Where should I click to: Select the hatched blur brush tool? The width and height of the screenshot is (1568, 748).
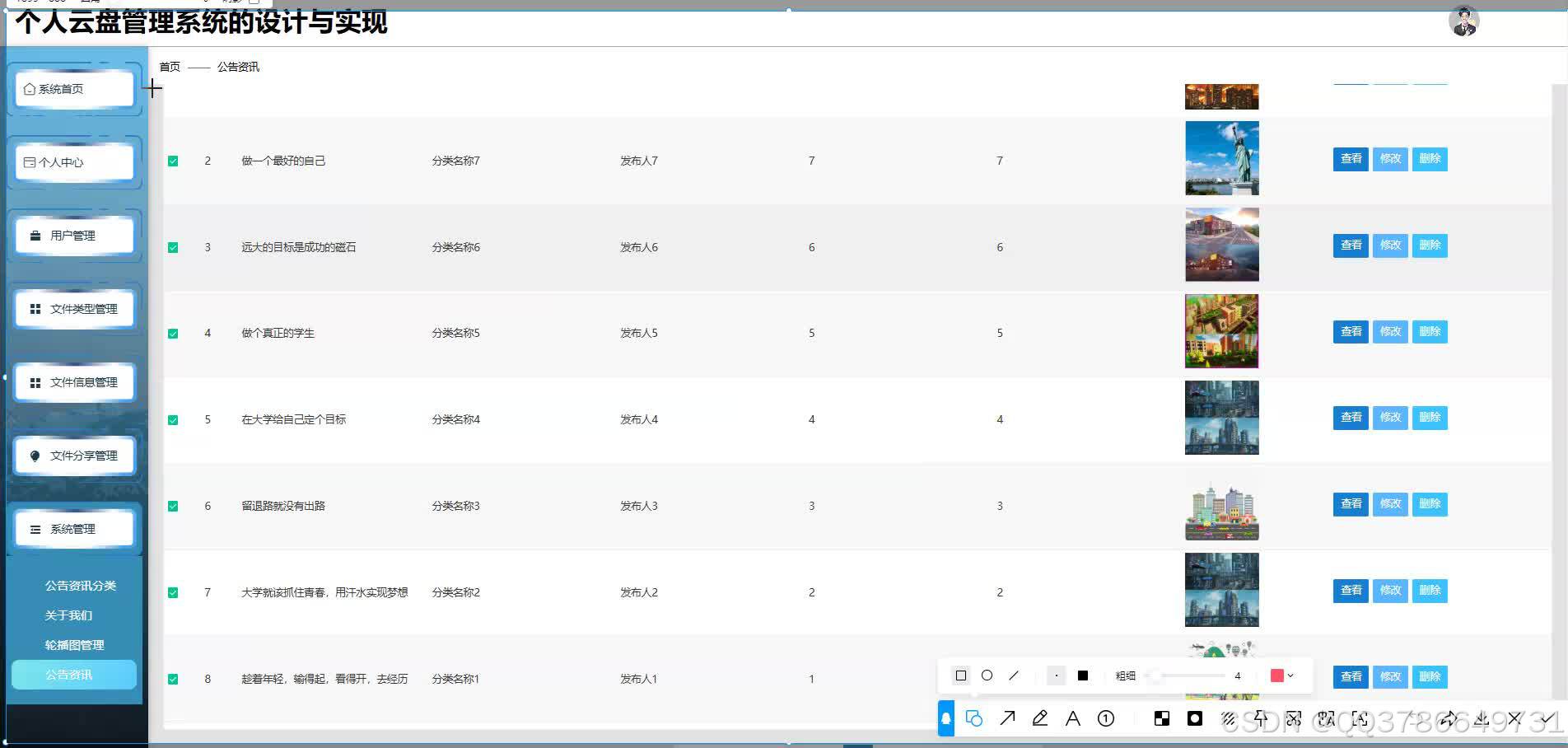[1228, 718]
